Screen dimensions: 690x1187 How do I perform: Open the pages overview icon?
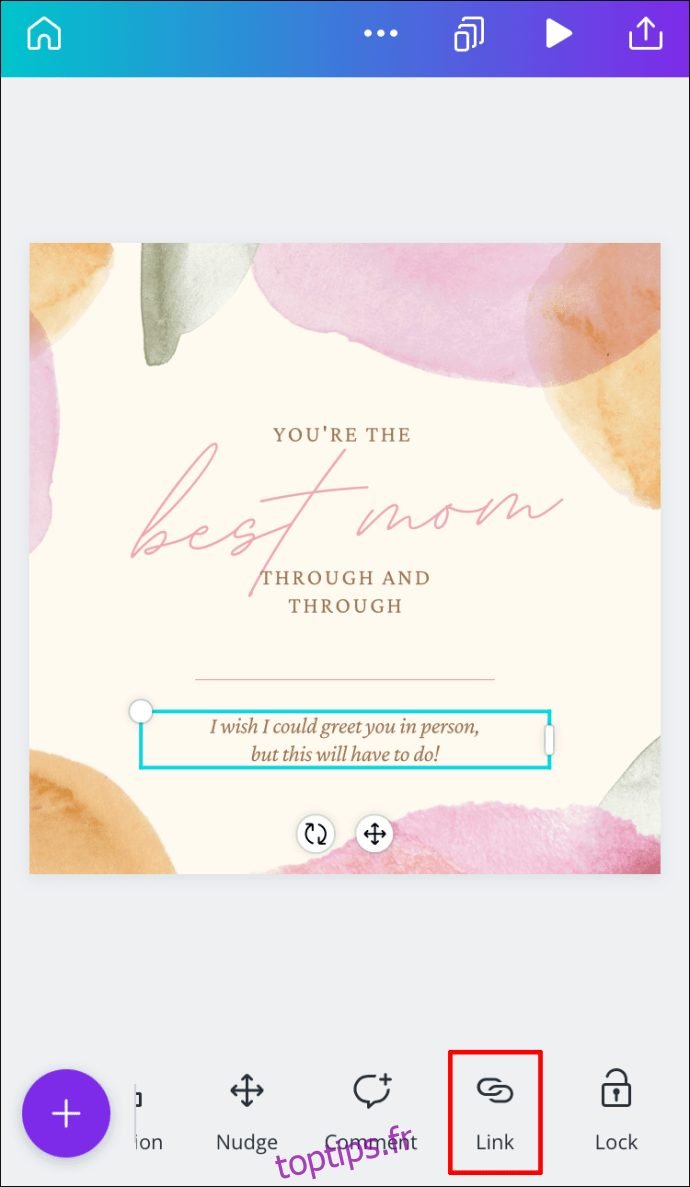(x=470, y=34)
